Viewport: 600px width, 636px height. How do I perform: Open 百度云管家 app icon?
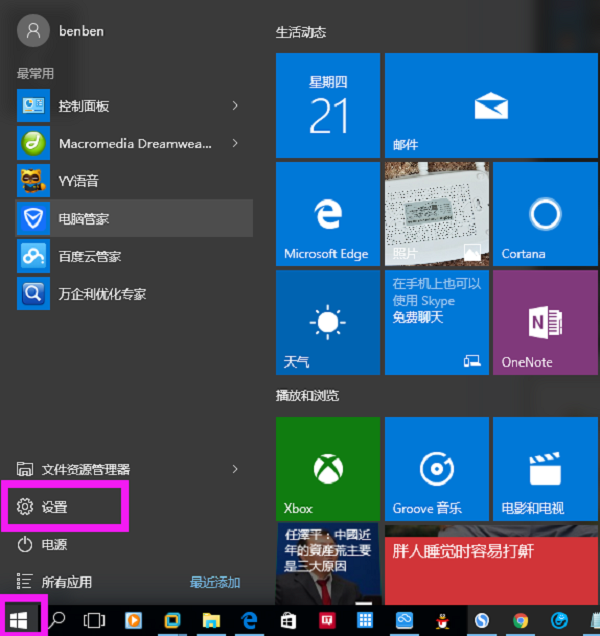point(33,256)
